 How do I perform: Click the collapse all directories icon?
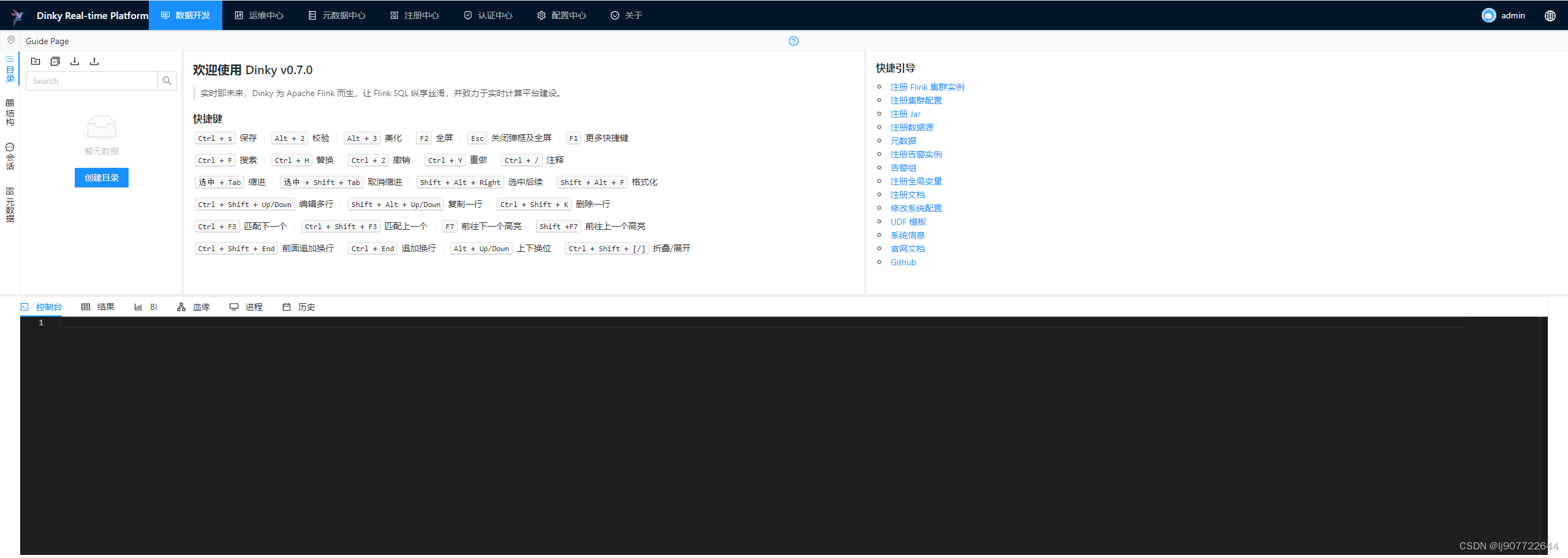click(55, 61)
